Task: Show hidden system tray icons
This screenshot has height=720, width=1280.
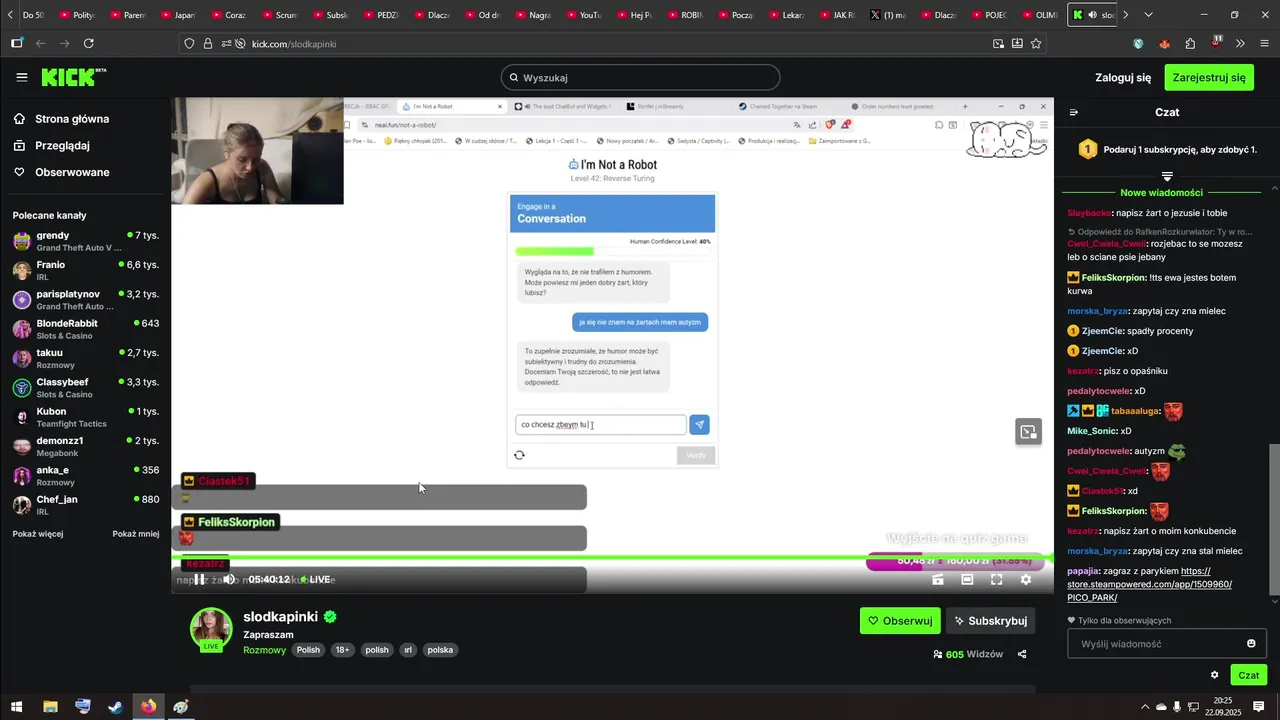Action: pyautogui.click(x=1144, y=706)
